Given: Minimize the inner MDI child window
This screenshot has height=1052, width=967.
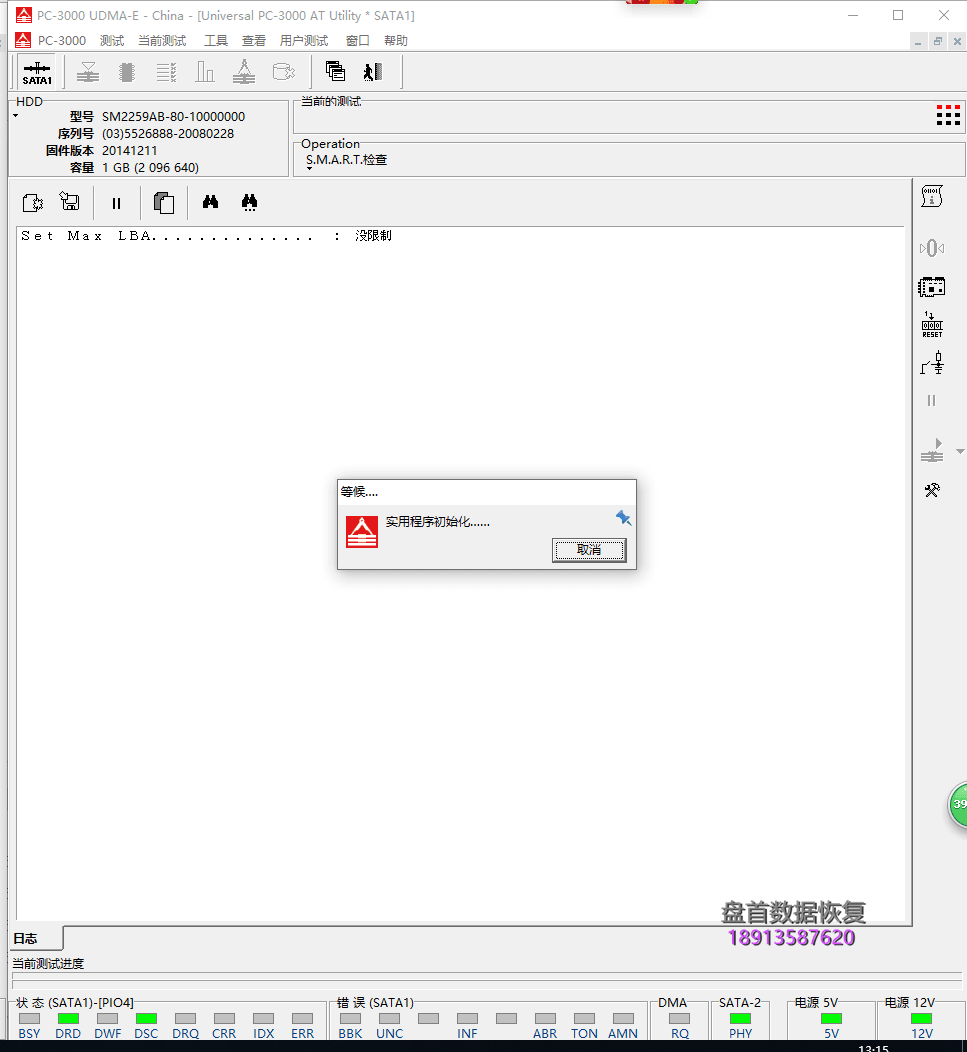Looking at the screenshot, I should click(x=917, y=42).
